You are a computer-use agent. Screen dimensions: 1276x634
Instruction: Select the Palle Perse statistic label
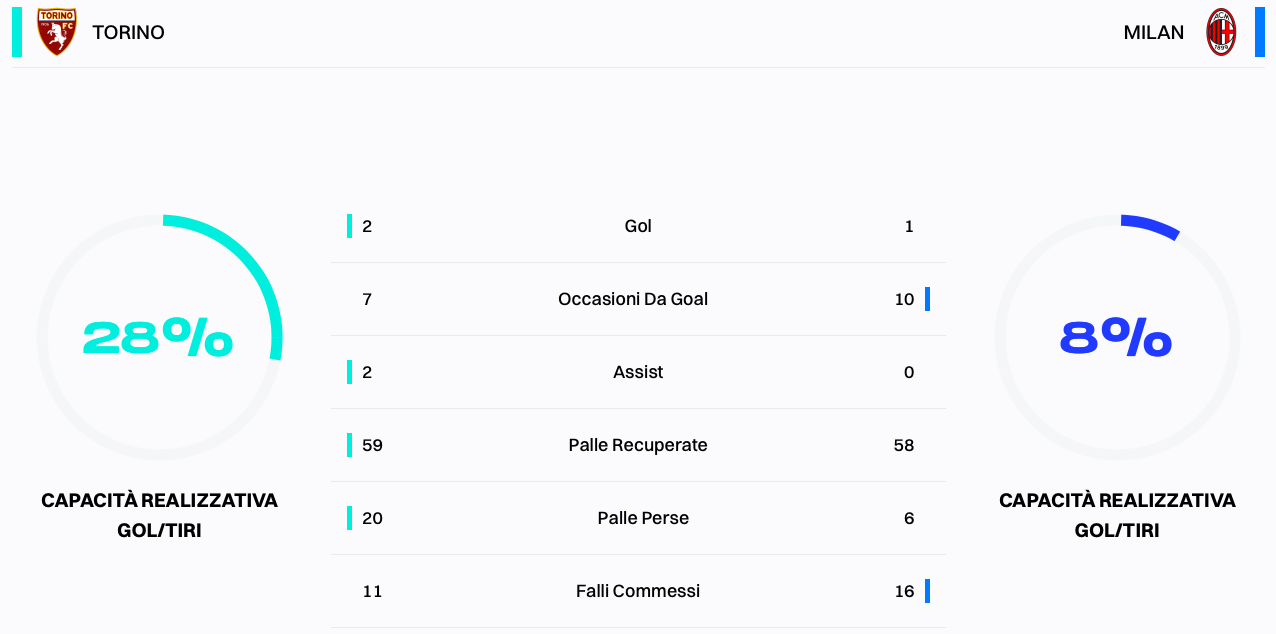pos(643,518)
